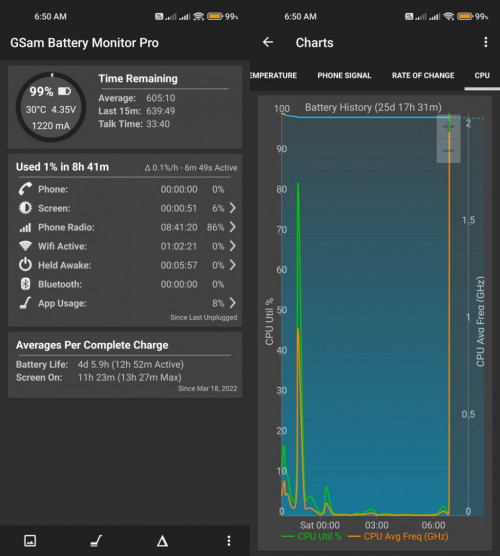Tap the Bluetooth row icon
The height and width of the screenshot is (556, 500).
click(x=25, y=284)
